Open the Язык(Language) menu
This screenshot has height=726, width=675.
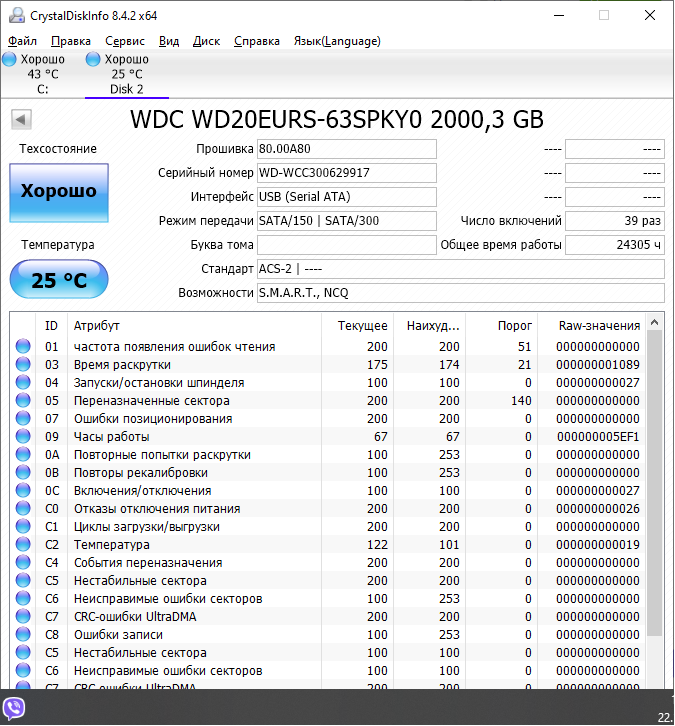pos(336,41)
